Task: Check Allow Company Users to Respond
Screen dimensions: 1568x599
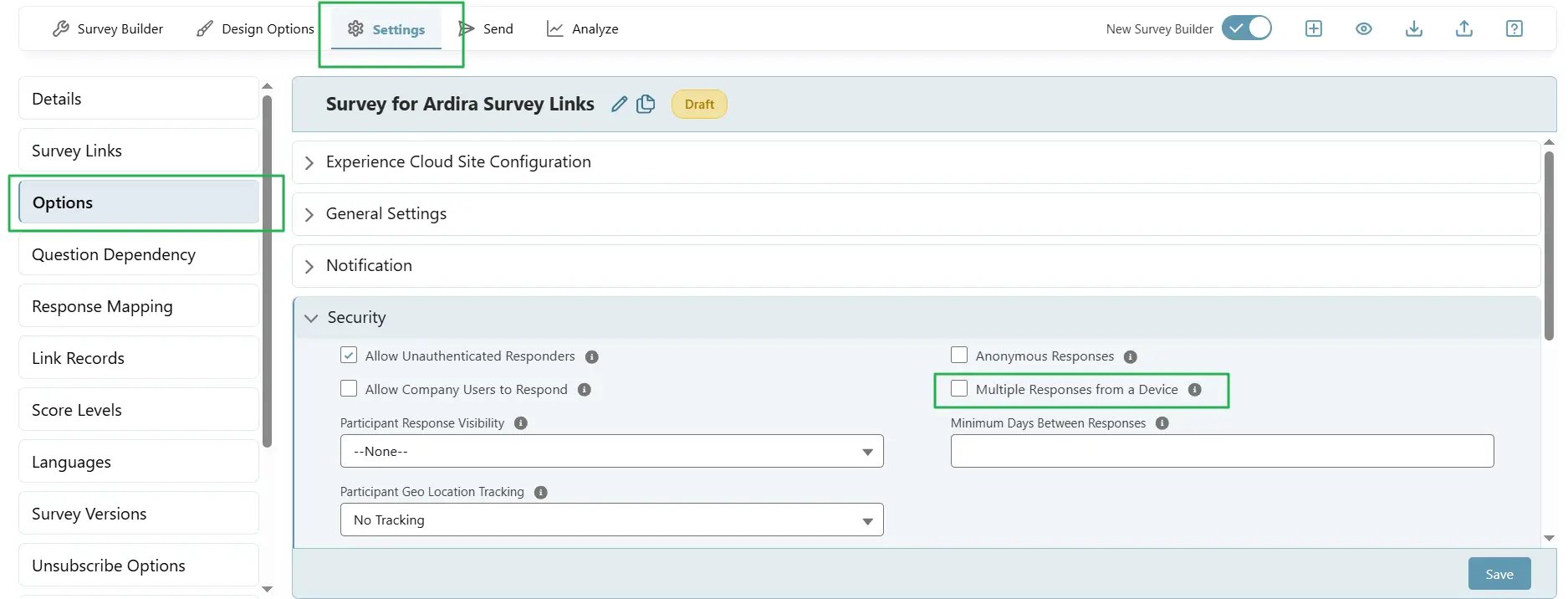Action: coord(349,389)
